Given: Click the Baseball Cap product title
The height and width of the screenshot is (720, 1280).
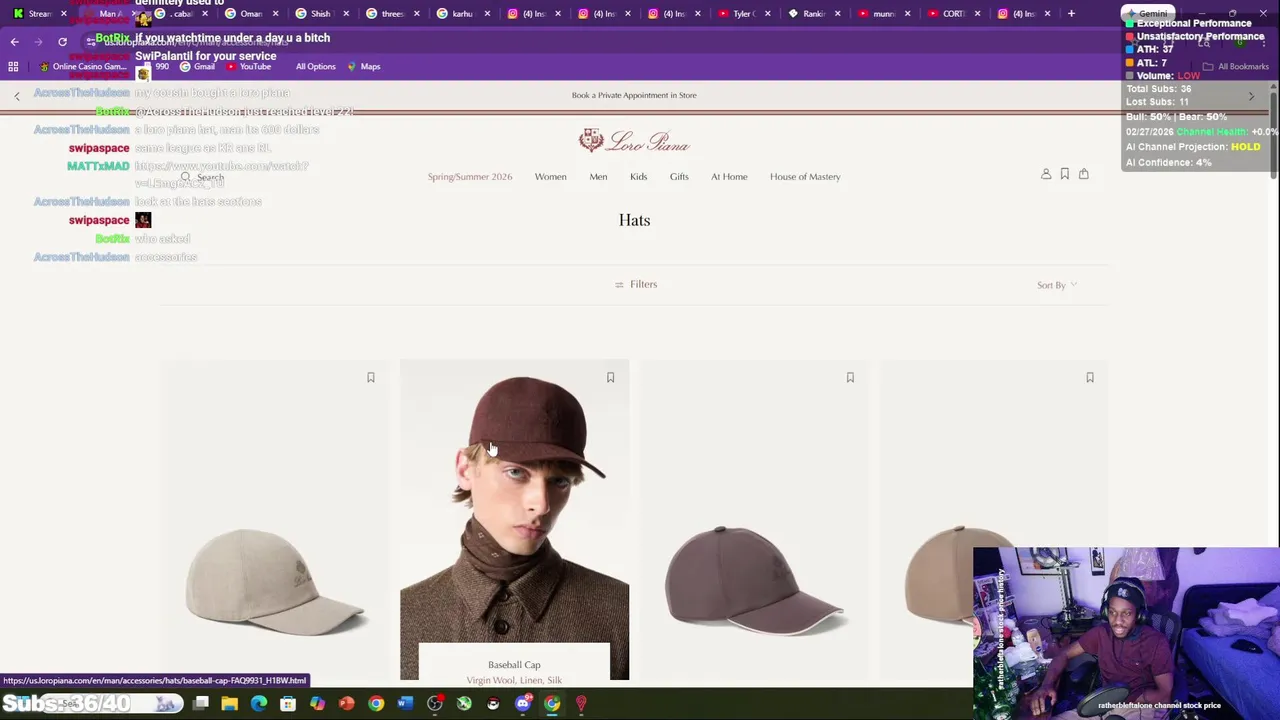Looking at the screenshot, I should coord(514,665).
